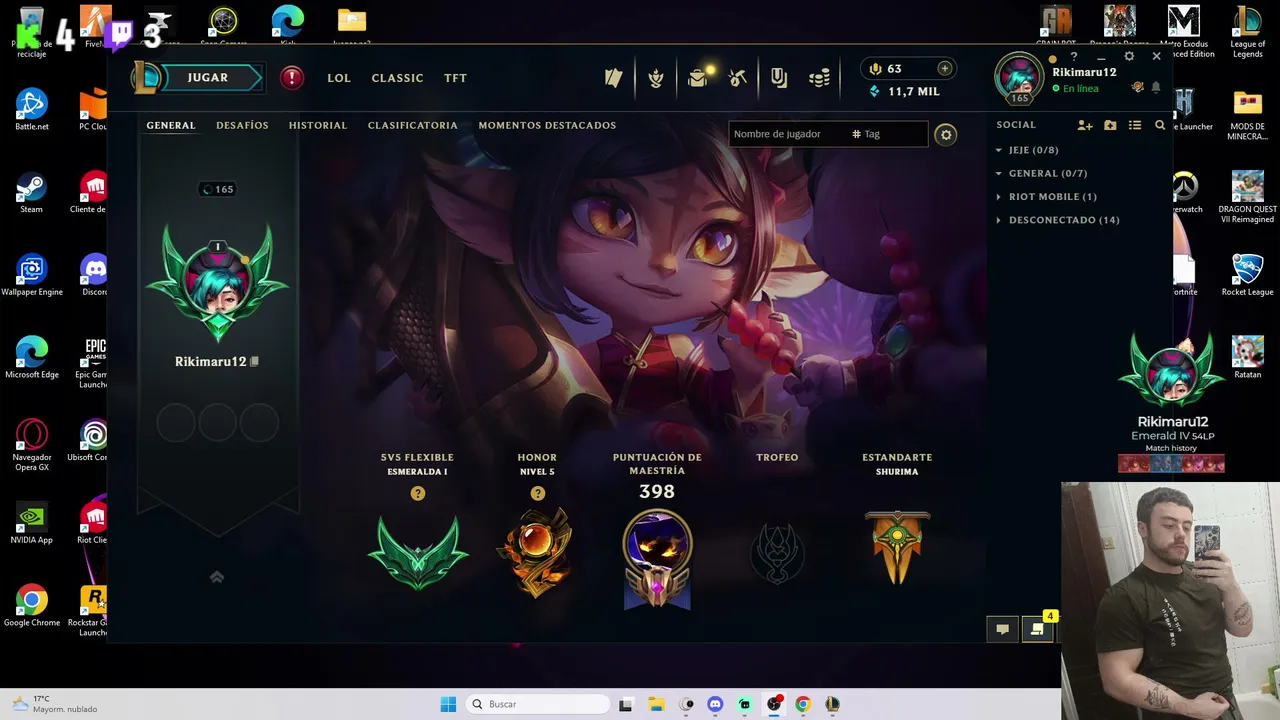Click the JUGAR play button
This screenshot has height=720, width=1280.
(x=208, y=78)
